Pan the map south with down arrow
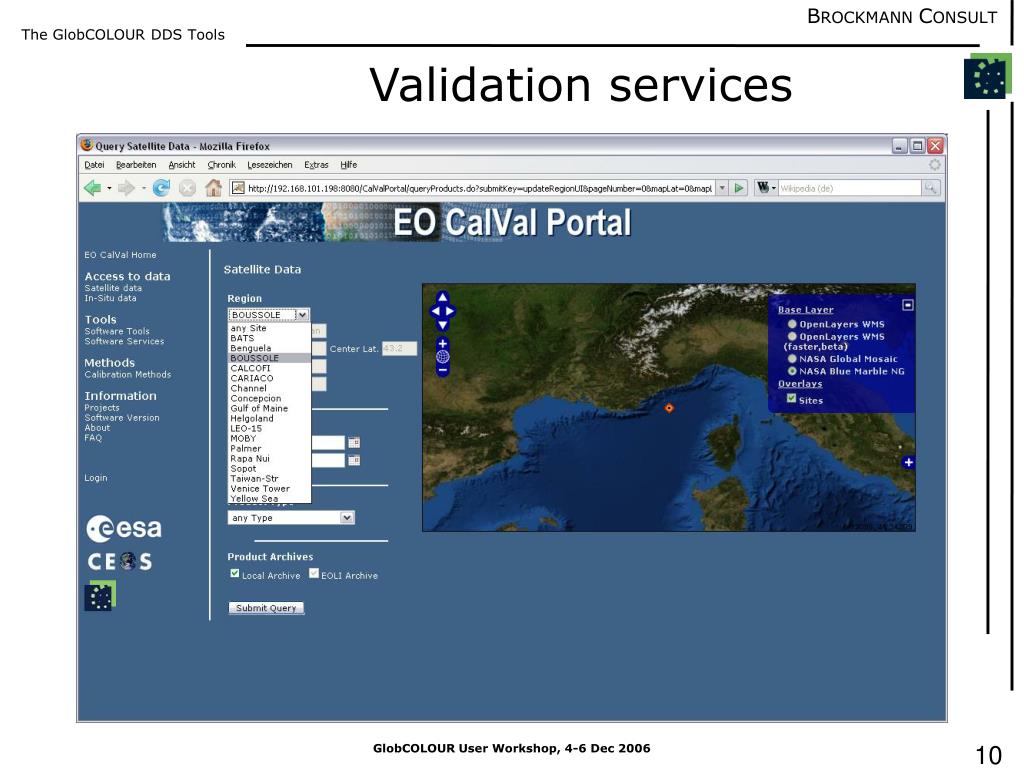Image resolution: width=1024 pixels, height=768 pixels. [x=443, y=325]
